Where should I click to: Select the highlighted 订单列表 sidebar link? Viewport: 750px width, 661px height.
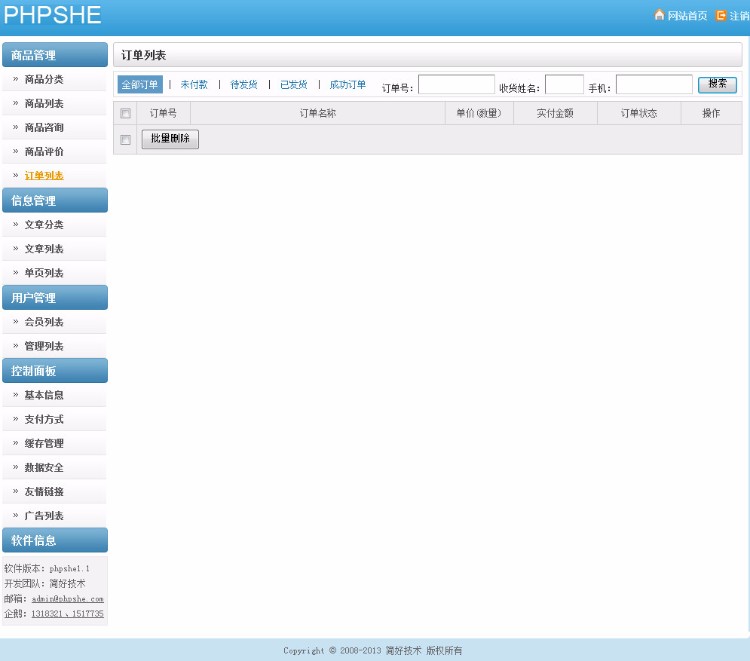click(44, 176)
